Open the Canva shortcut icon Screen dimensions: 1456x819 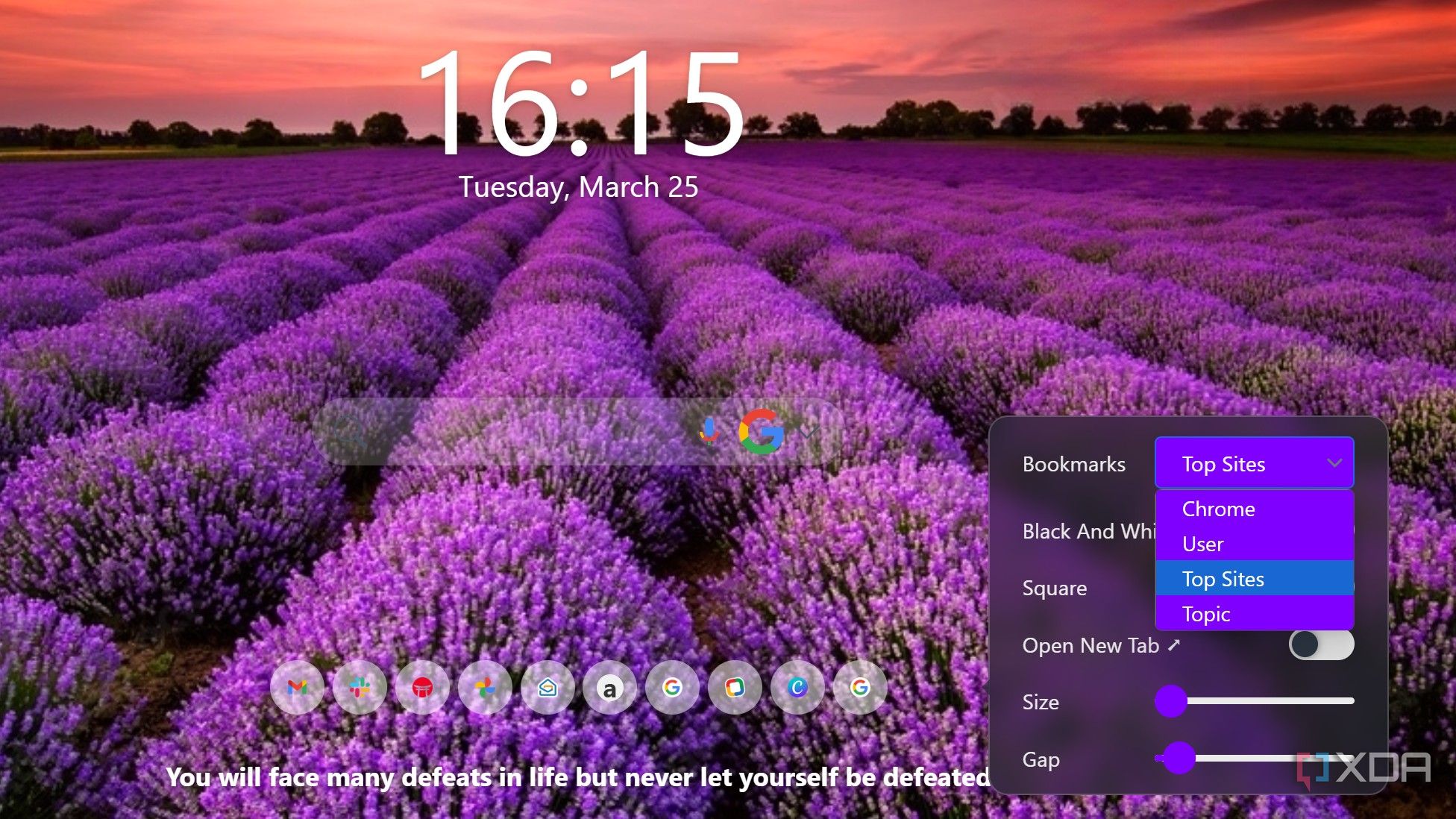click(x=797, y=687)
